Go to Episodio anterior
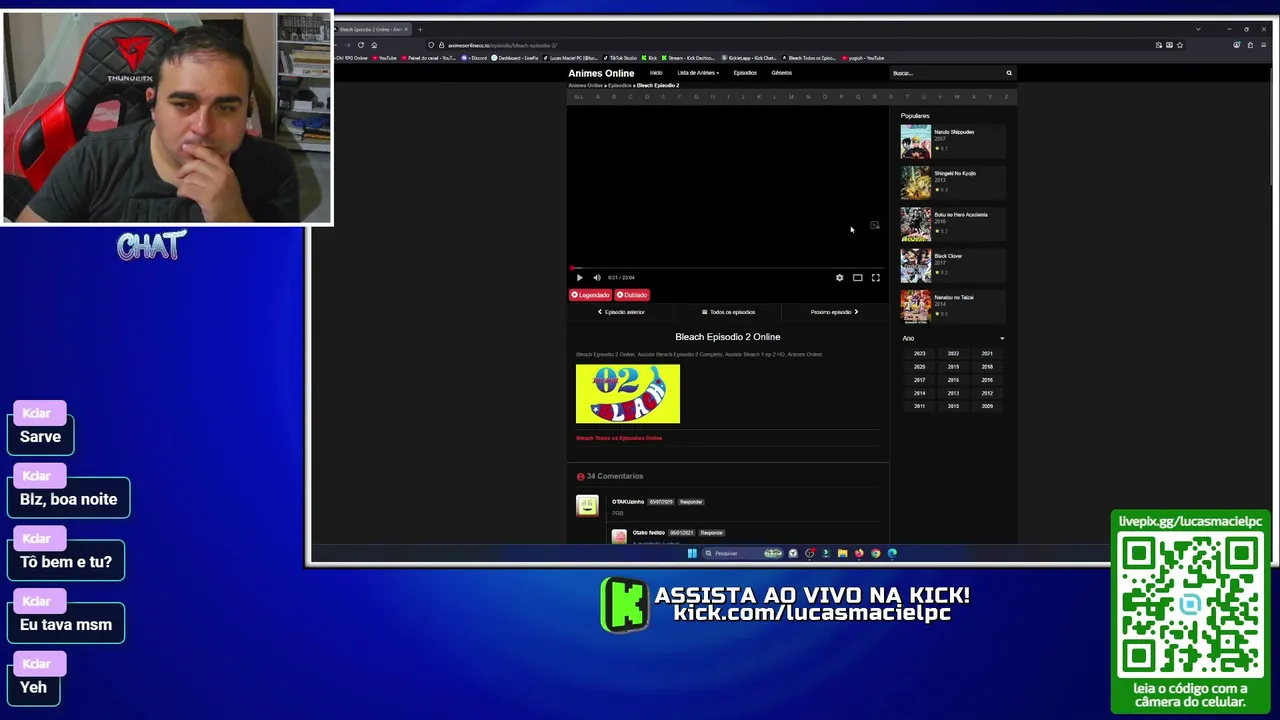 coord(621,312)
